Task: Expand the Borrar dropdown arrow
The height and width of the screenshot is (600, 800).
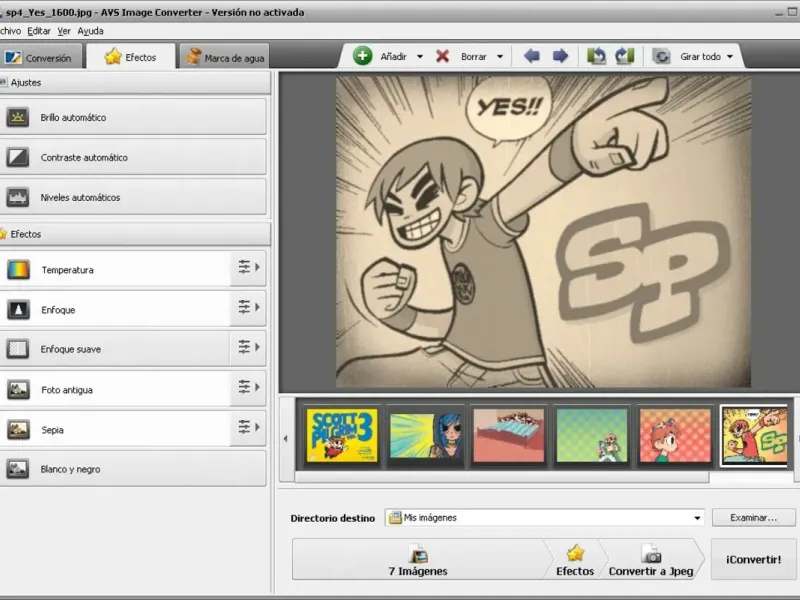Action: [500, 57]
